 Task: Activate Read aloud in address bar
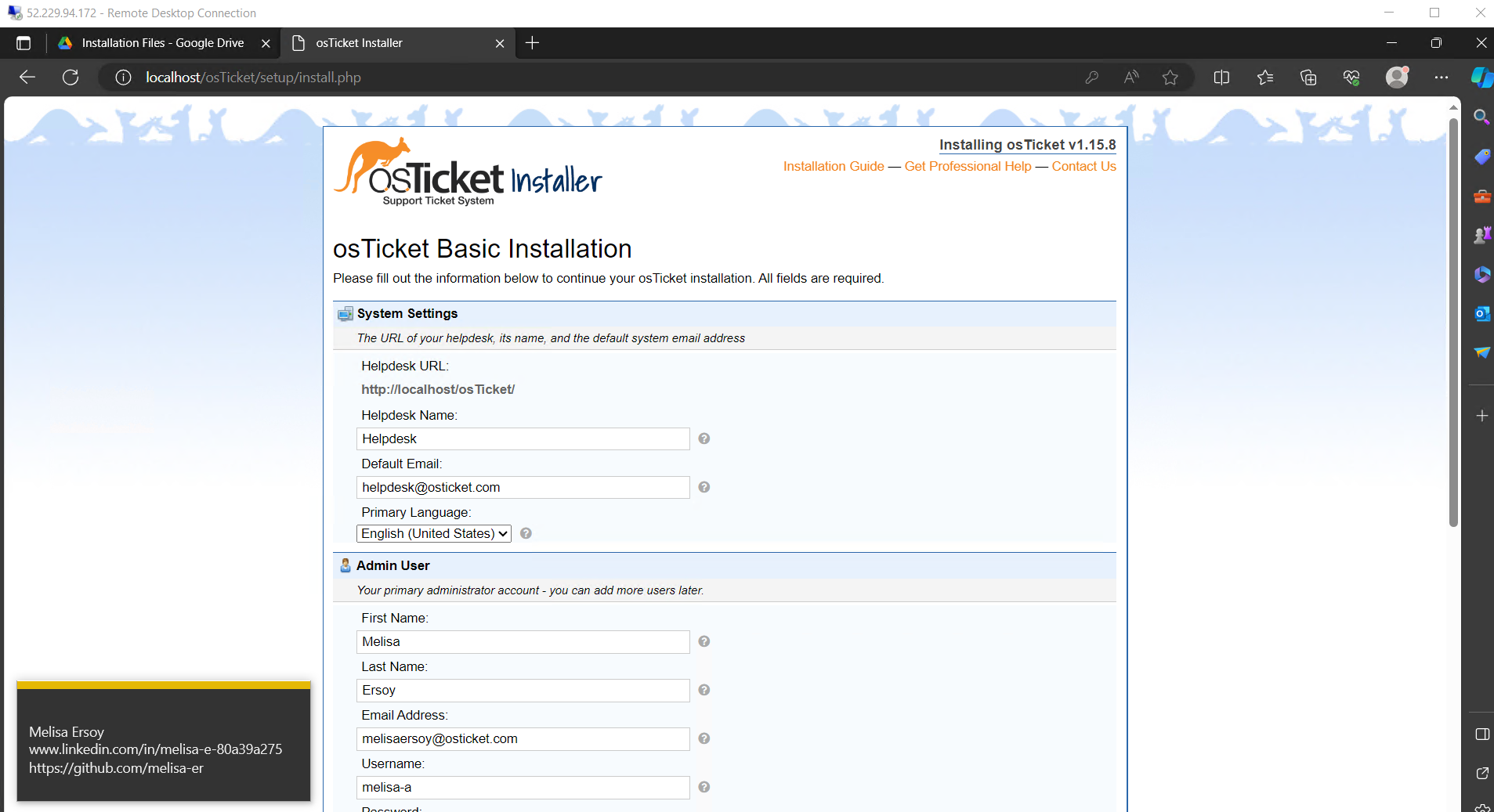coord(1130,78)
